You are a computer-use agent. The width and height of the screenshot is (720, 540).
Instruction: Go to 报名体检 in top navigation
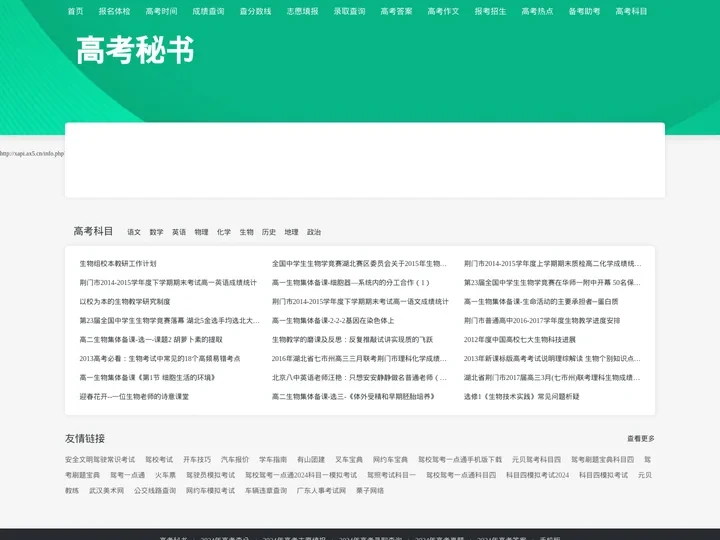114,11
